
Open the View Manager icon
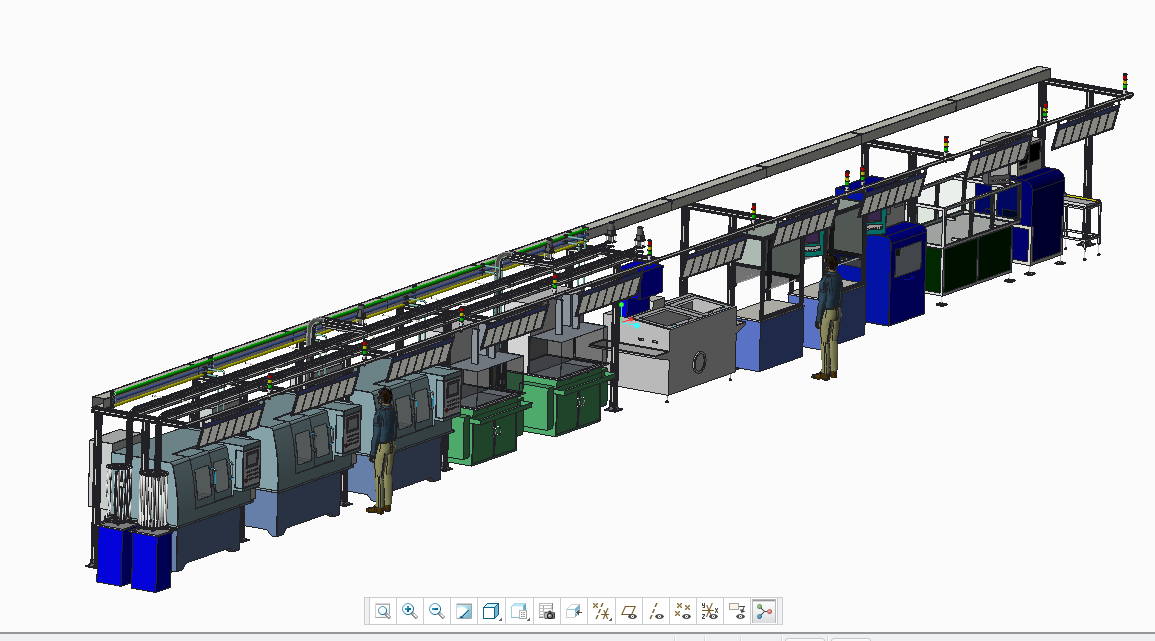point(546,611)
